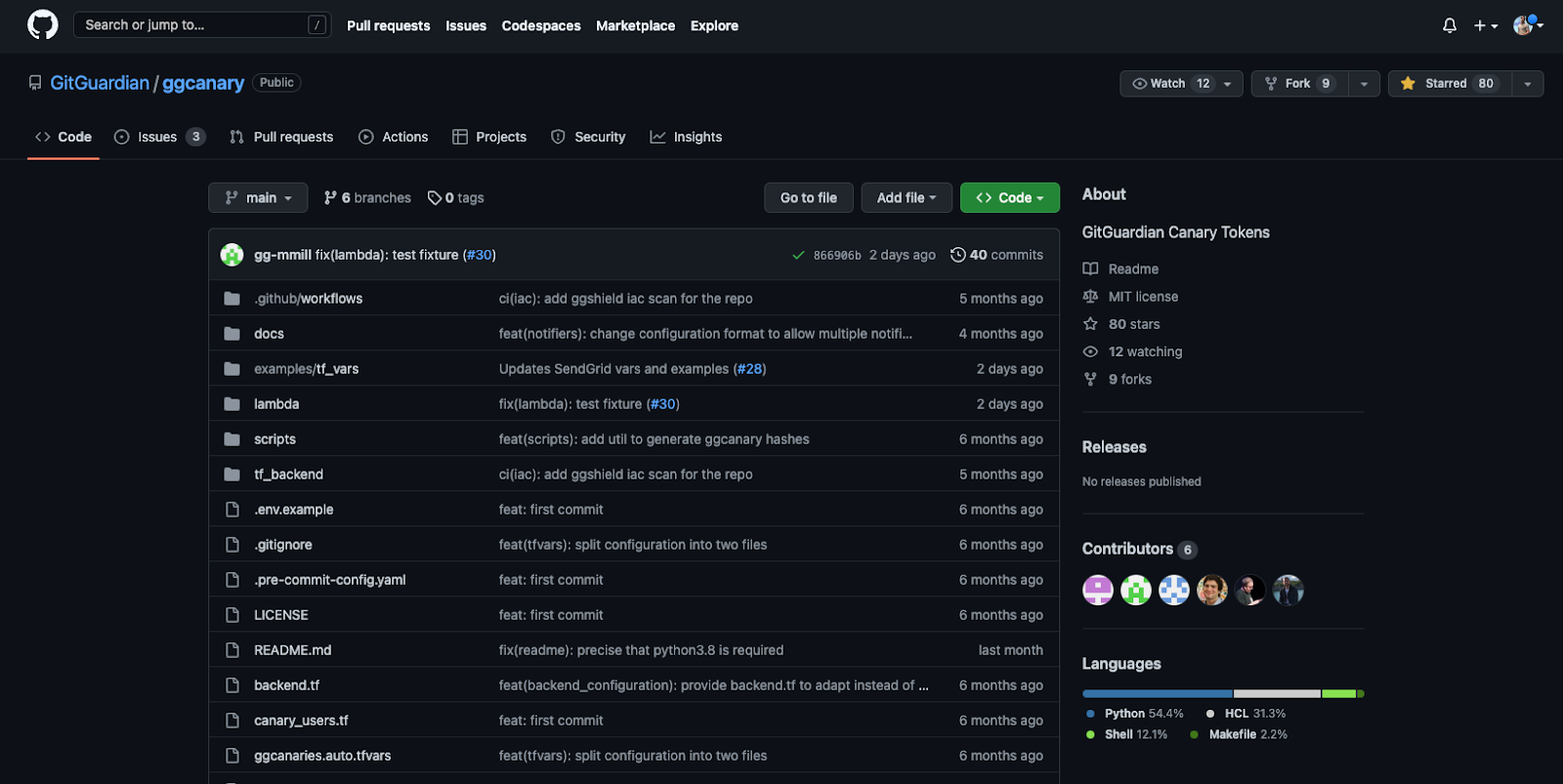1563x784 pixels.
Task: Click the canary_users.tf file icon
Action: (232, 721)
